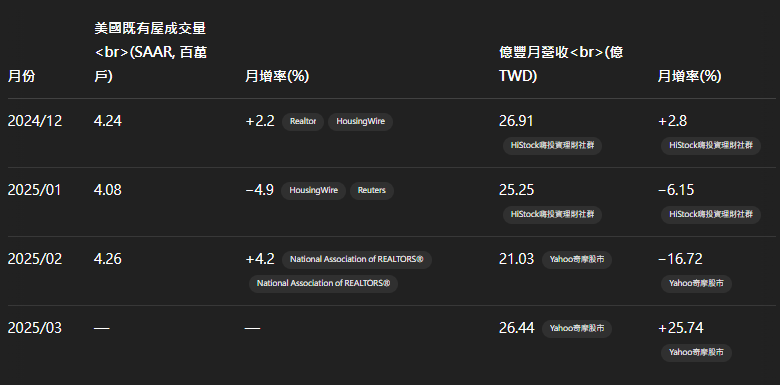
Task: Click the 月份 column header
Action: click(x=21, y=77)
